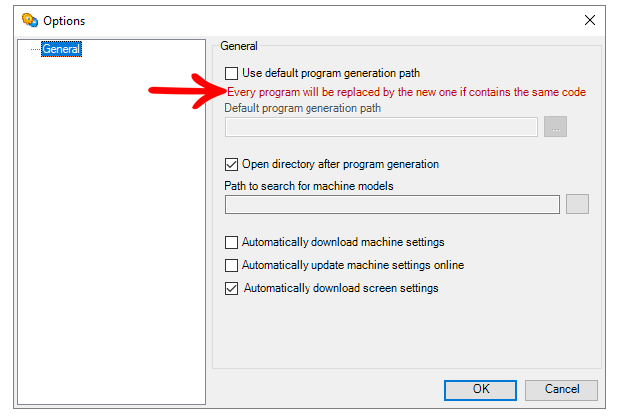The height and width of the screenshot is (418, 619).
Task: Click the Options window icon in title bar
Action: pos(30,20)
